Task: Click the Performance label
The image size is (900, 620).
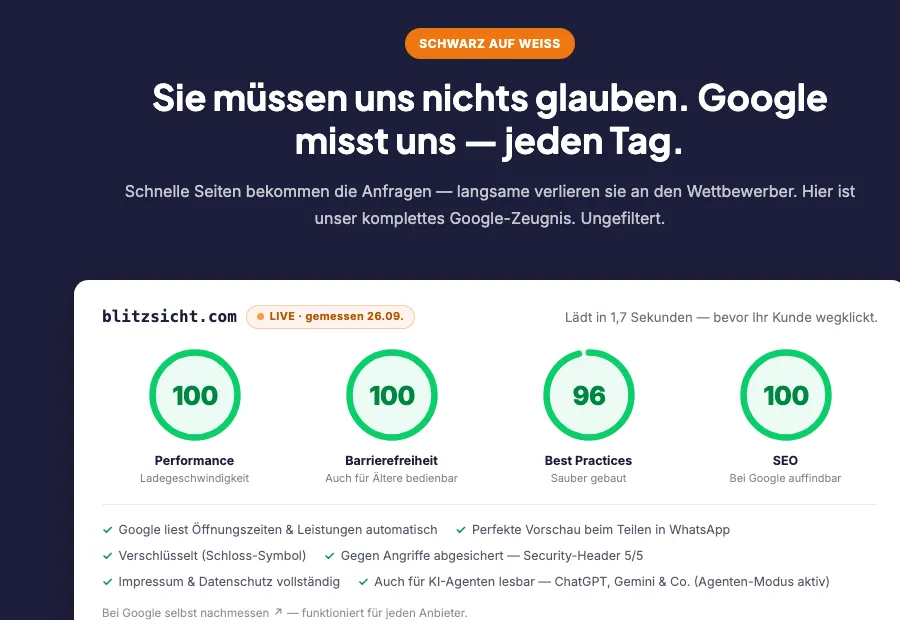Action: coord(194,460)
